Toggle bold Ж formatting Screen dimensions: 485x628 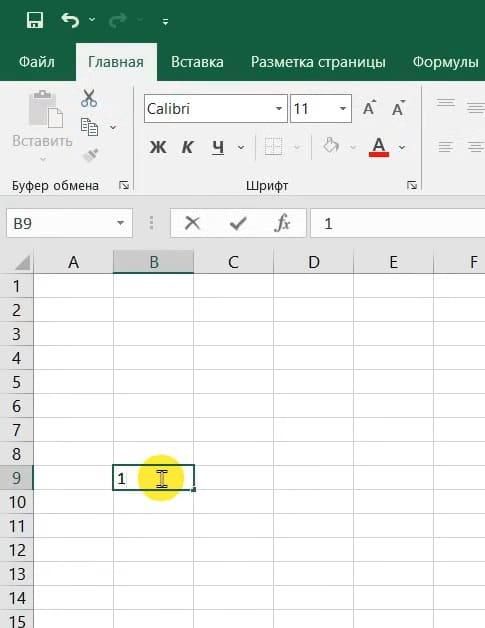tap(158, 147)
